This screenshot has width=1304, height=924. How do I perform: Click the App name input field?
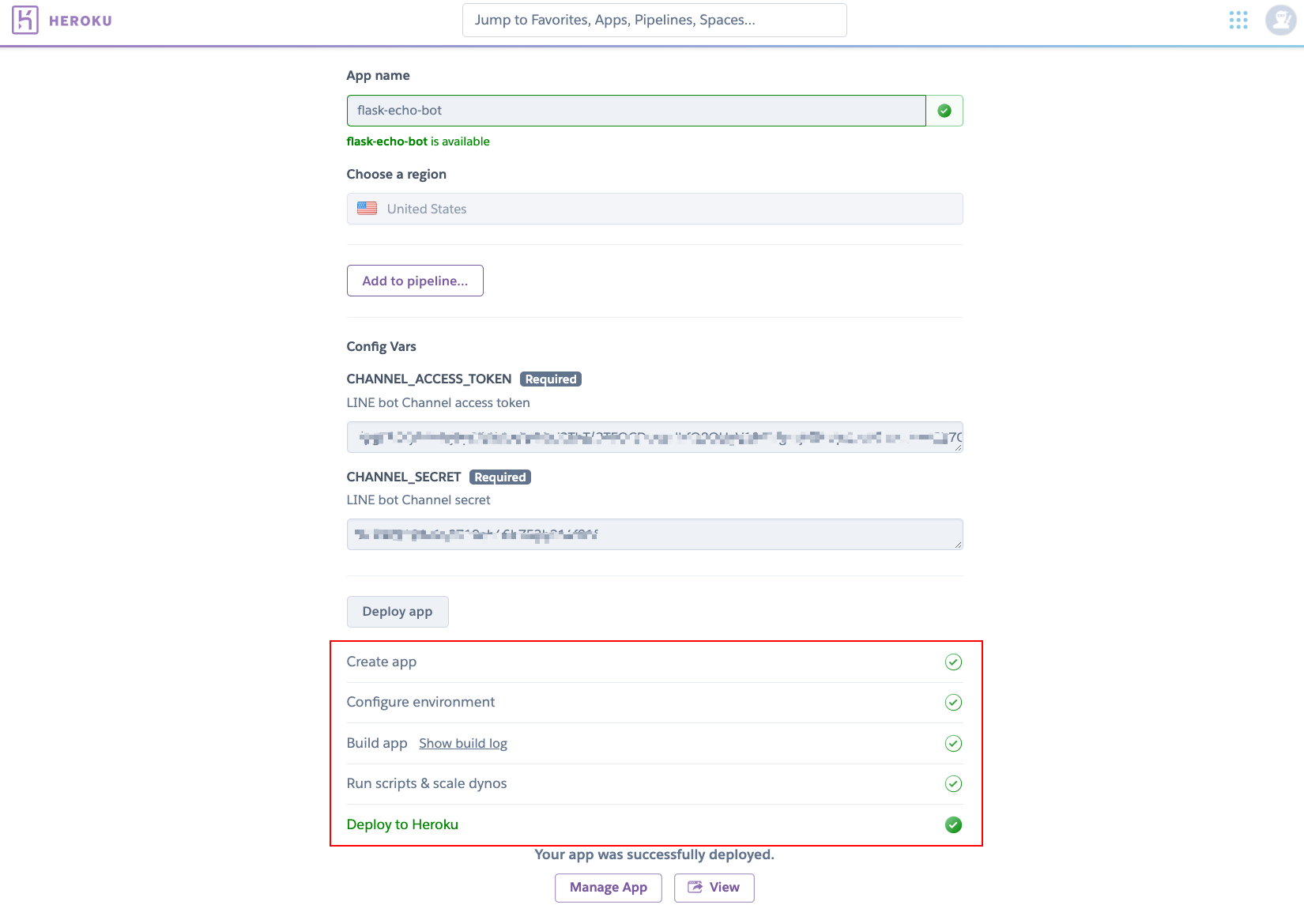coord(636,111)
